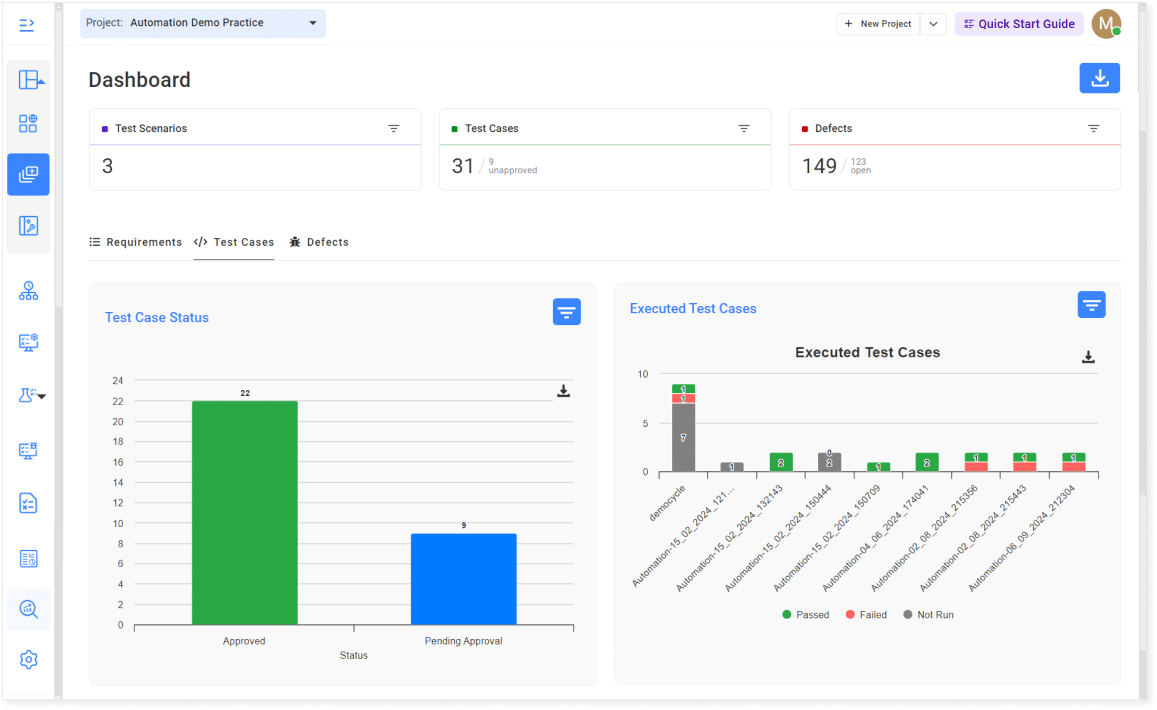This screenshot has height=710, width=1157.
Task: Open the Project selection dropdown
Action: click(x=203, y=23)
